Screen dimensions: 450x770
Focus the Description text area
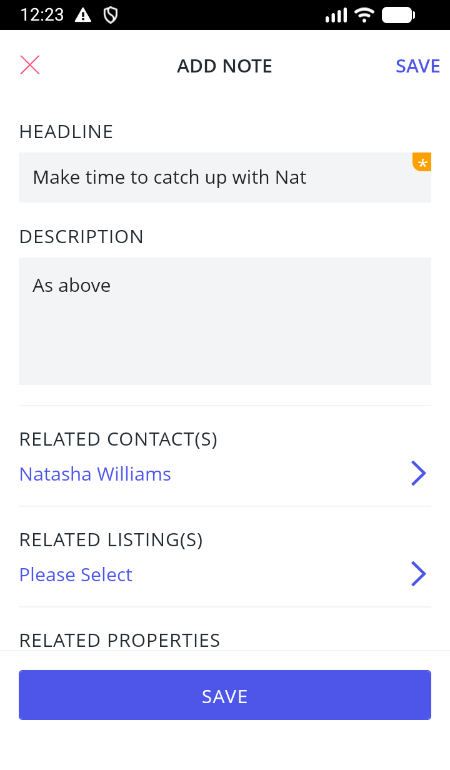tap(225, 321)
